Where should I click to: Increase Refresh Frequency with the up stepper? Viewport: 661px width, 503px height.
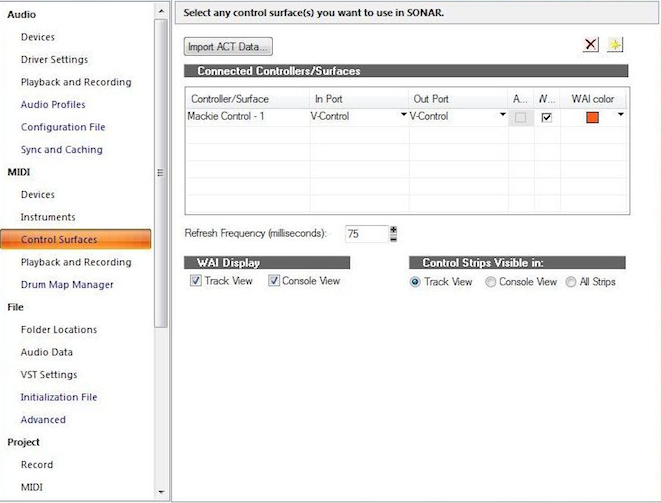[393, 229]
